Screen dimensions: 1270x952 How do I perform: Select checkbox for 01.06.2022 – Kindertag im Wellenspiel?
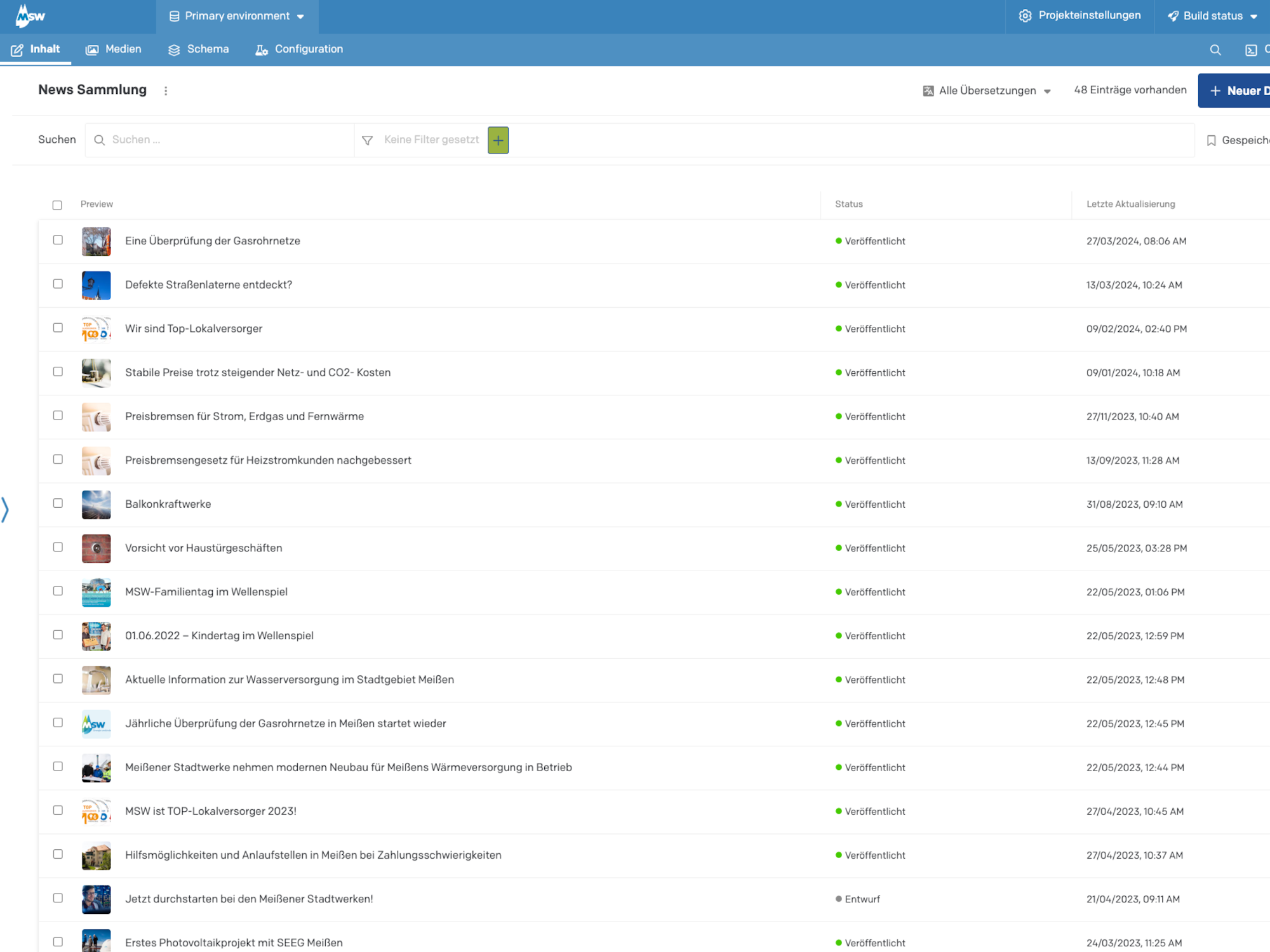tap(58, 635)
